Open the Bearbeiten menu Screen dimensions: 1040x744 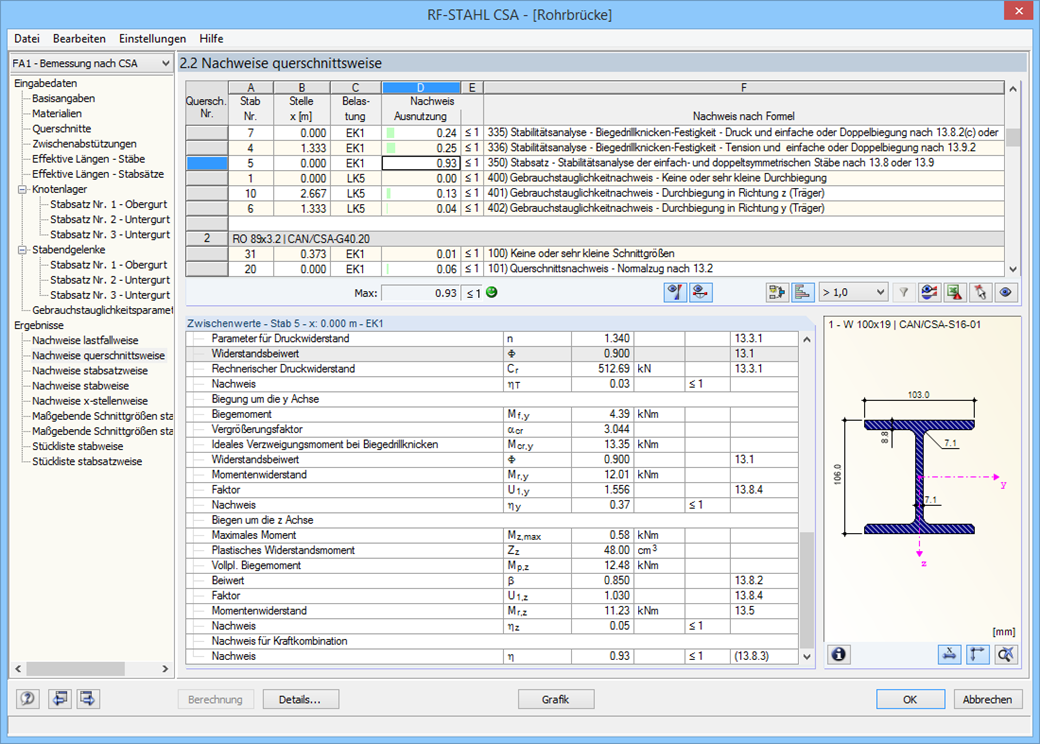click(x=79, y=38)
